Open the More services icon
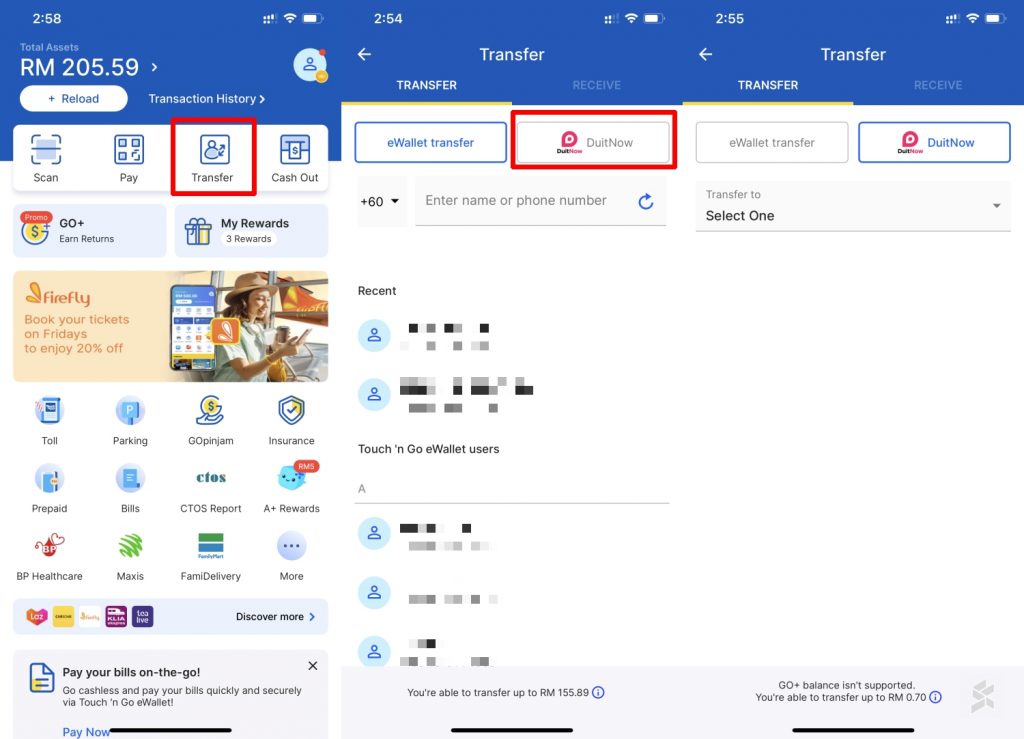The height and width of the screenshot is (739, 1024). tap(291, 547)
